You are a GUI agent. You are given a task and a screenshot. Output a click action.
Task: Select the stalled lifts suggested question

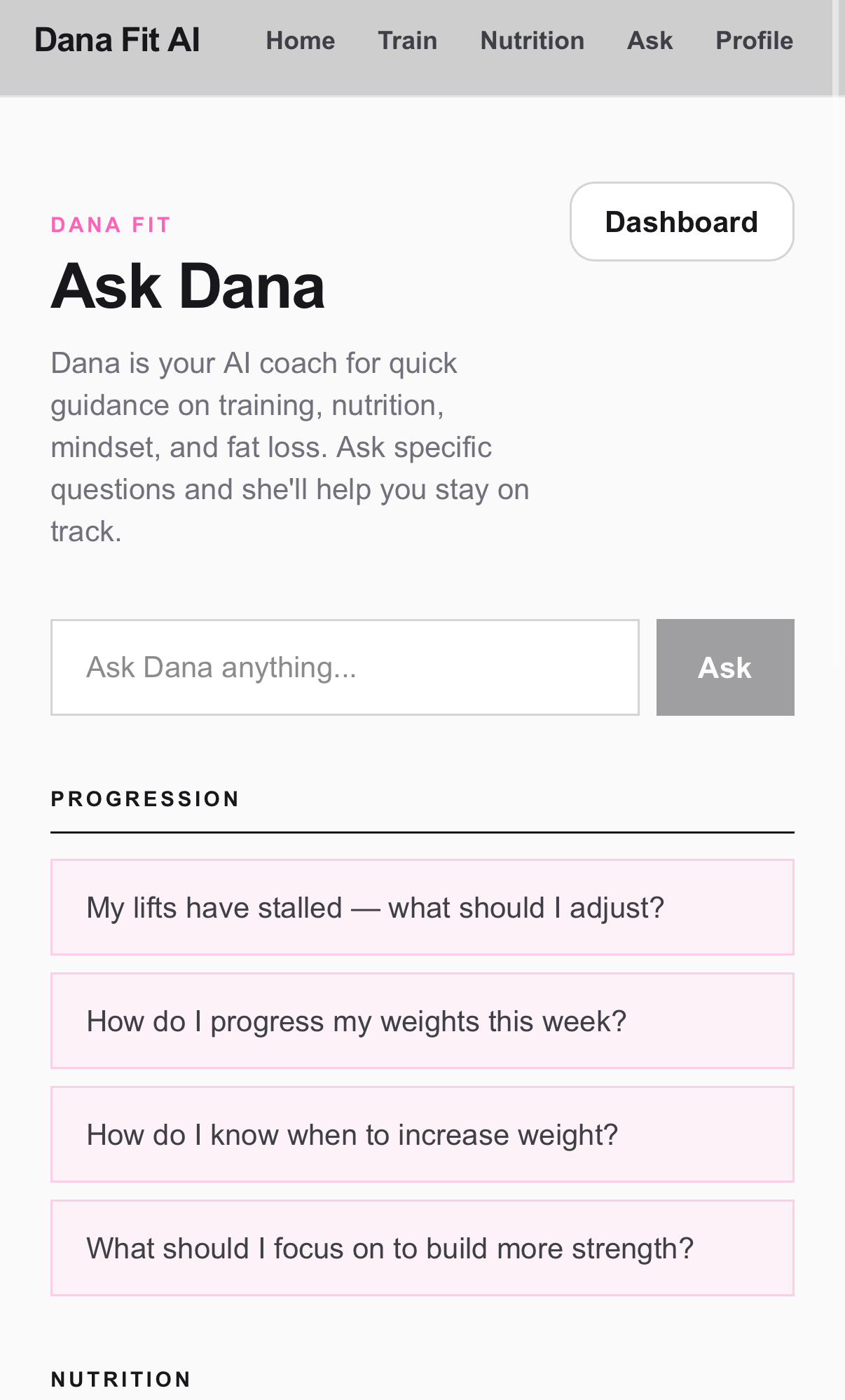point(422,907)
